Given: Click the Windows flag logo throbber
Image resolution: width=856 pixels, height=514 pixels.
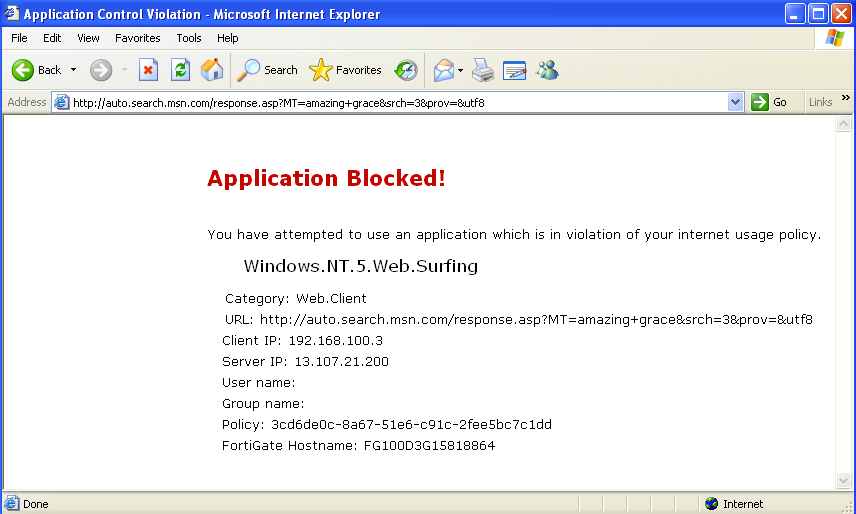Looking at the screenshot, I should click(834, 38).
